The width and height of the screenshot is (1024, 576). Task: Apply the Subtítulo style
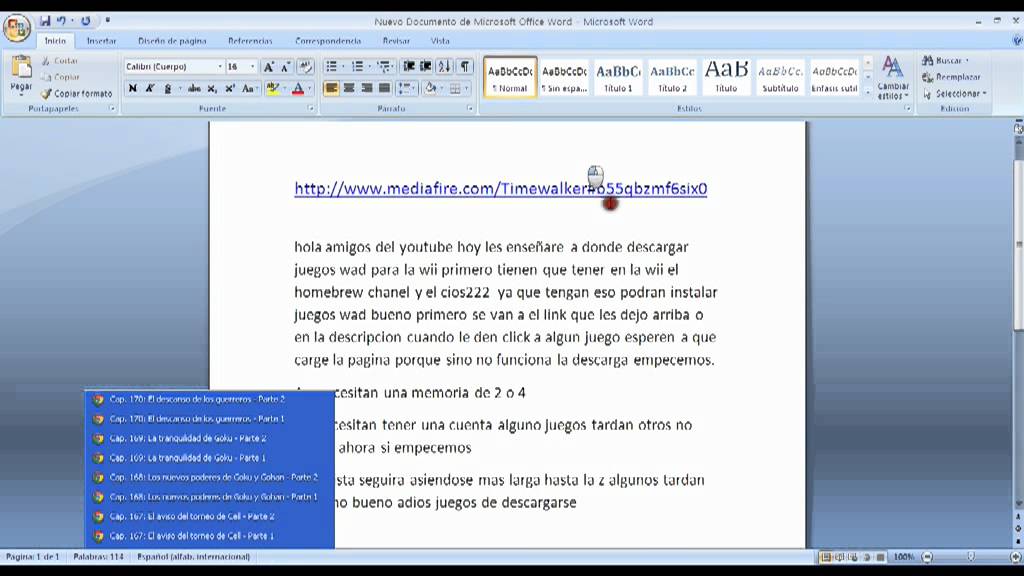pyautogui.click(x=780, y=77)
